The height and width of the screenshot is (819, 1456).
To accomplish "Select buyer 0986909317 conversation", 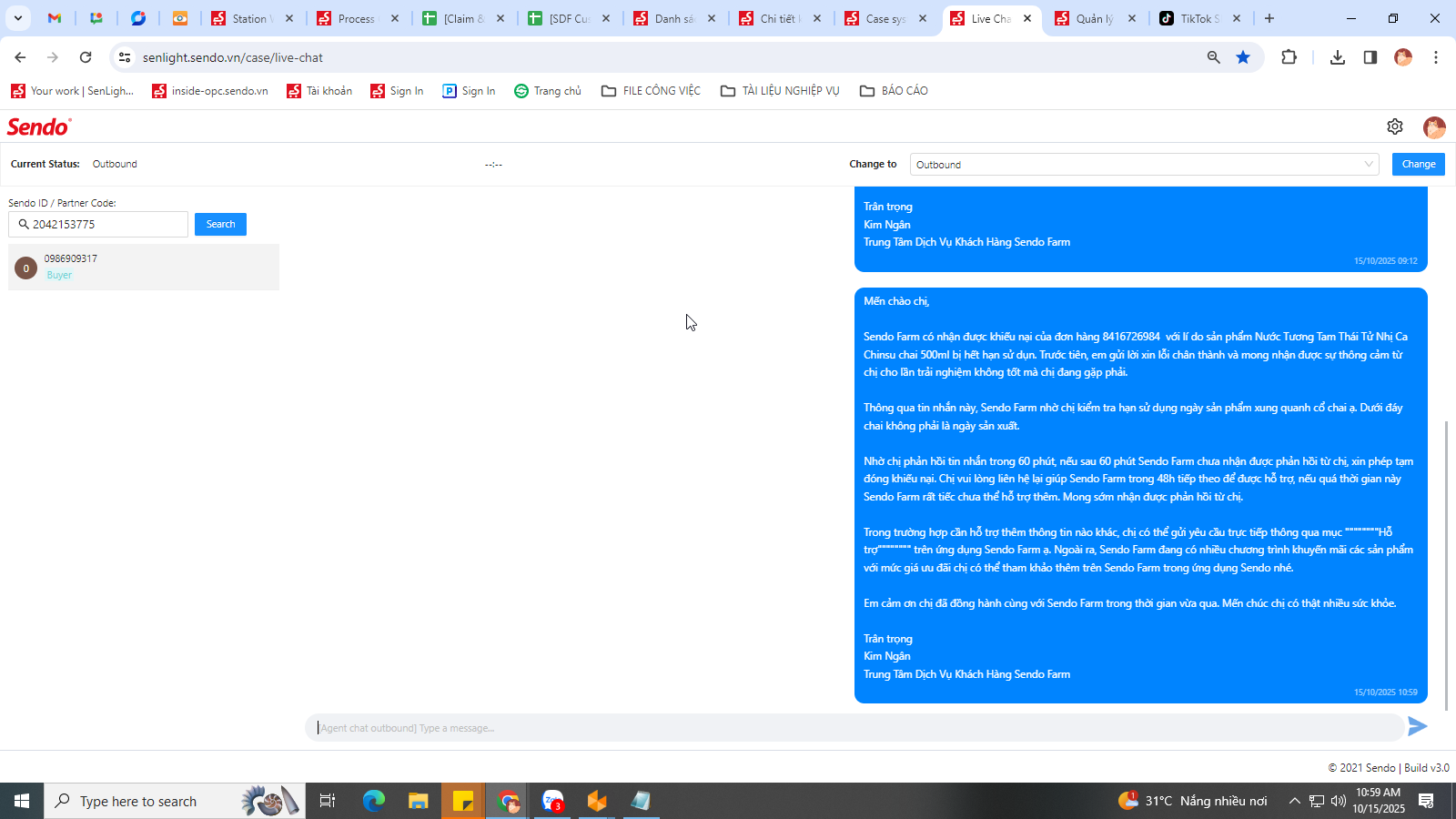I will tap(144, 267).
